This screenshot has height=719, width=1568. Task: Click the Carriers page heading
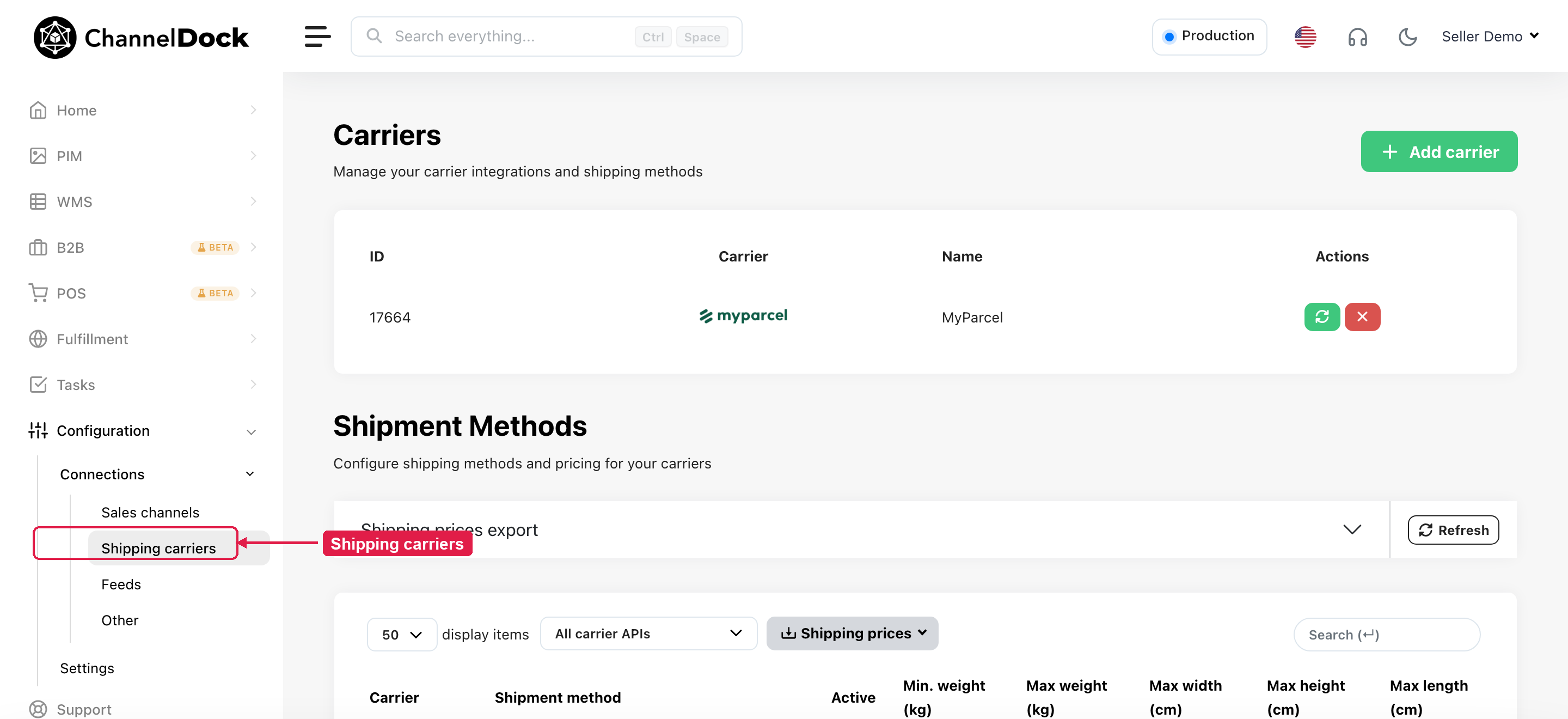(387, 135)
